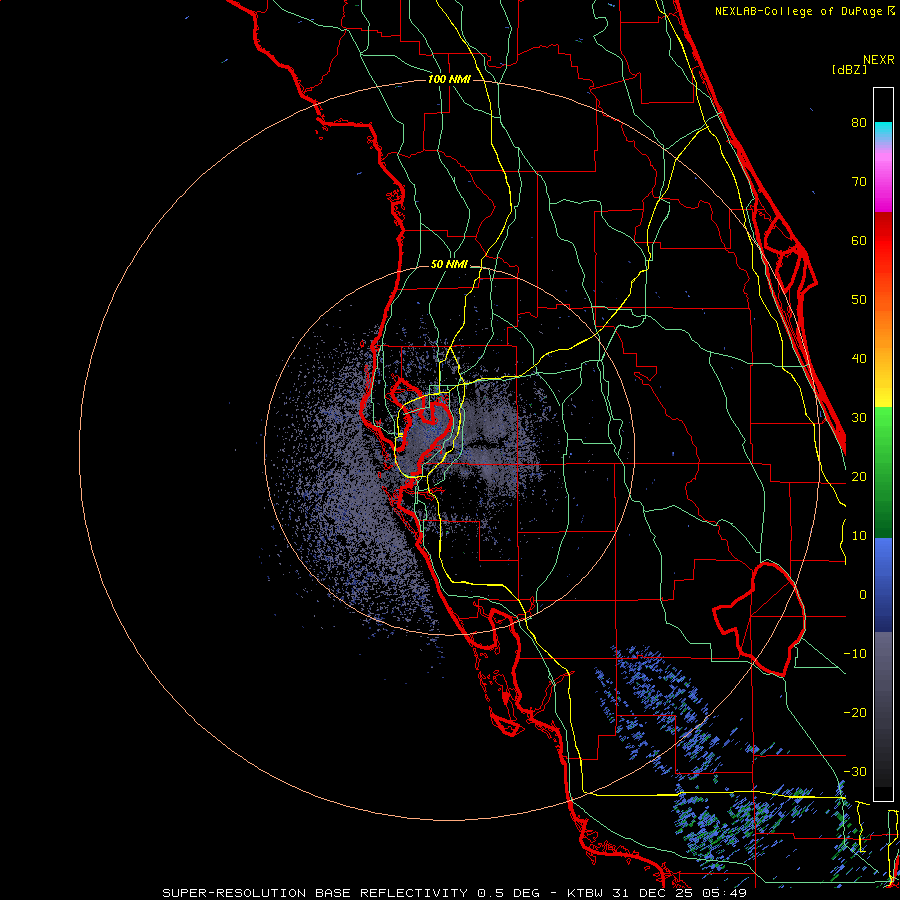This screenshot has width=900, height=900.
Task: Click the NEXR label above the color scale
Action: click(879, 60)
